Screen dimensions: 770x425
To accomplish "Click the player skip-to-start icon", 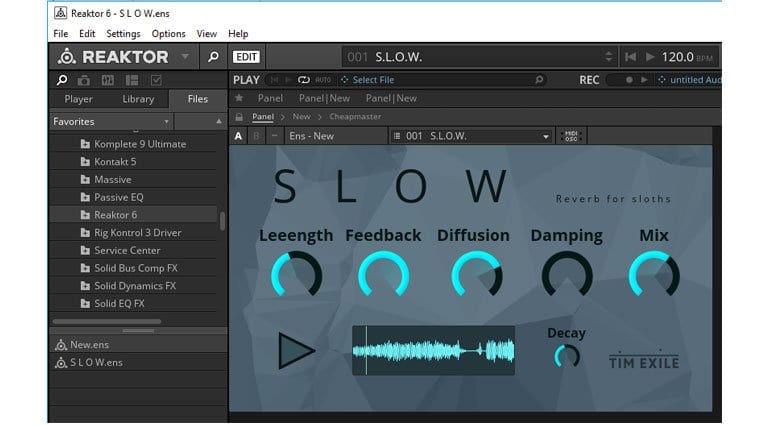I will pyautogui.click(x=275, y=80).
